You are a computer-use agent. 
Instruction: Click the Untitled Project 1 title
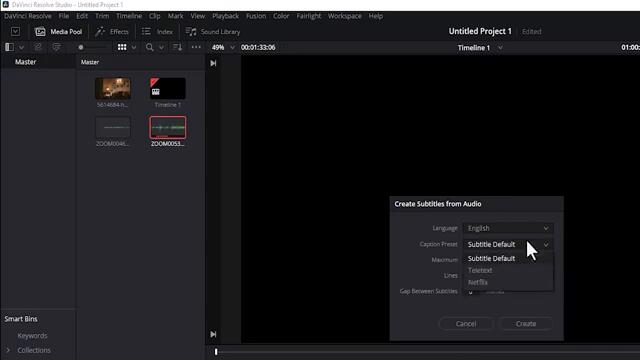tap(480, 31)
